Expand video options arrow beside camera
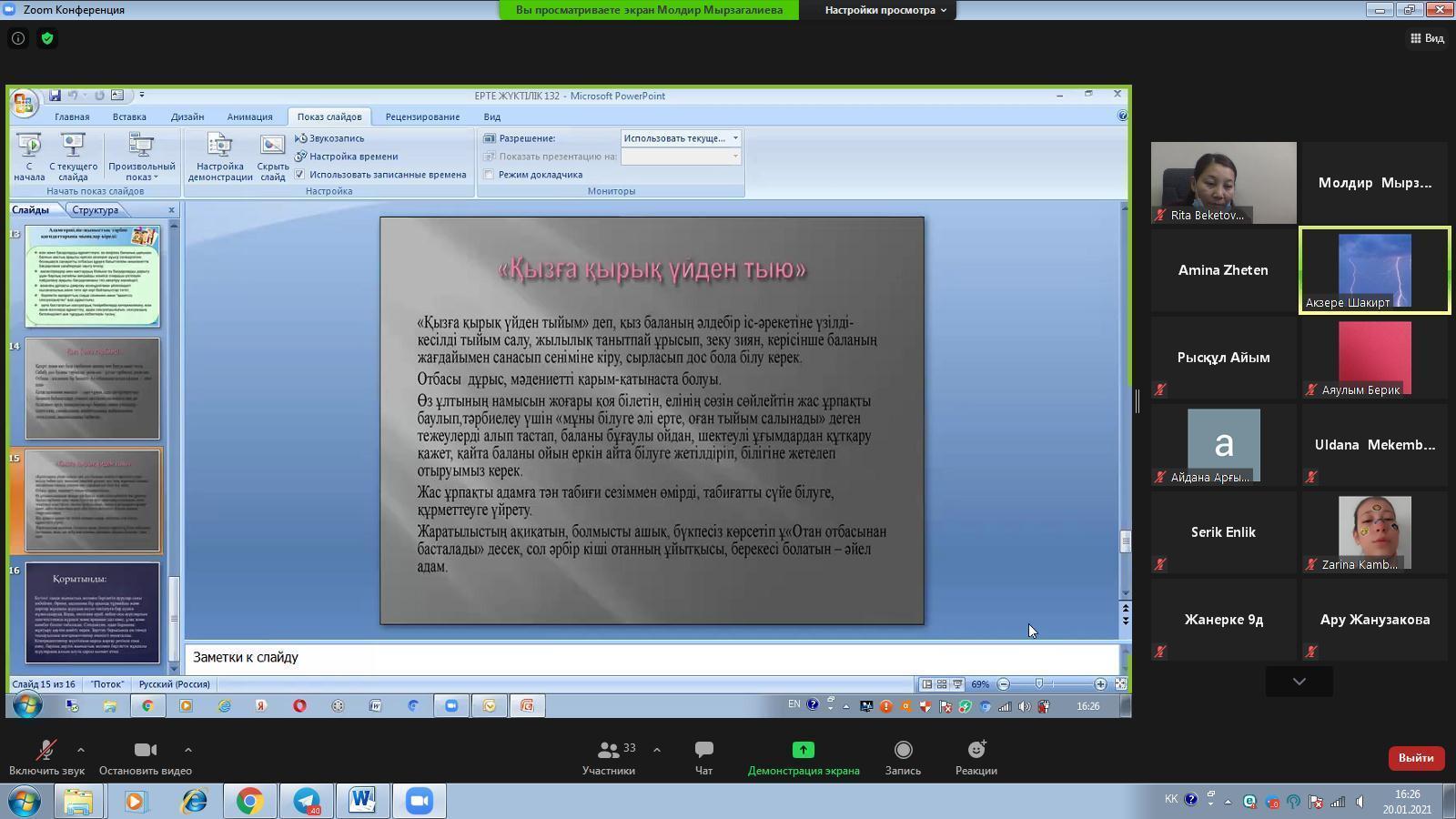 point(188,750)
